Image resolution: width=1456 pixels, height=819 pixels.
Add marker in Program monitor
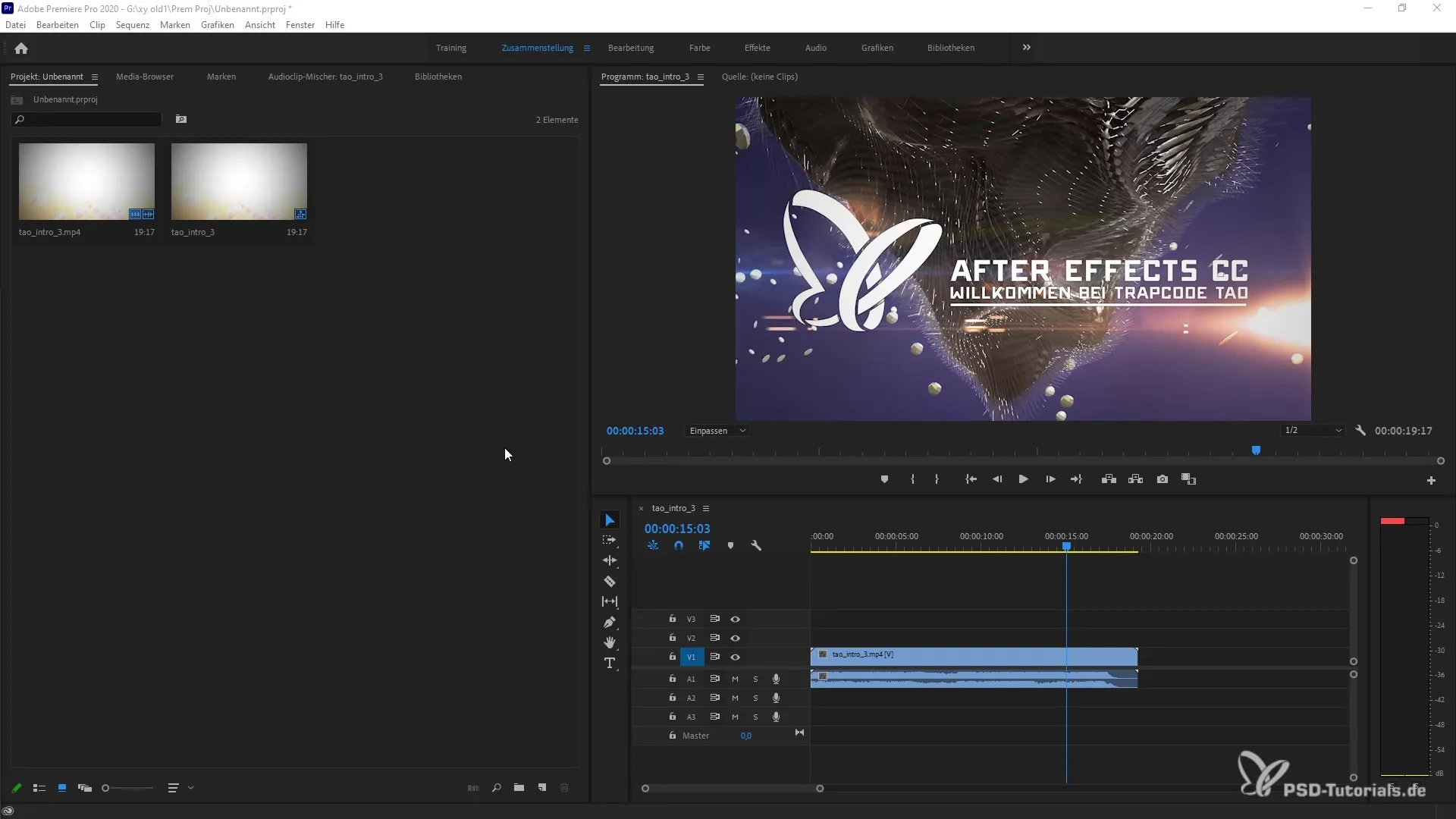[x=884, y=479]
